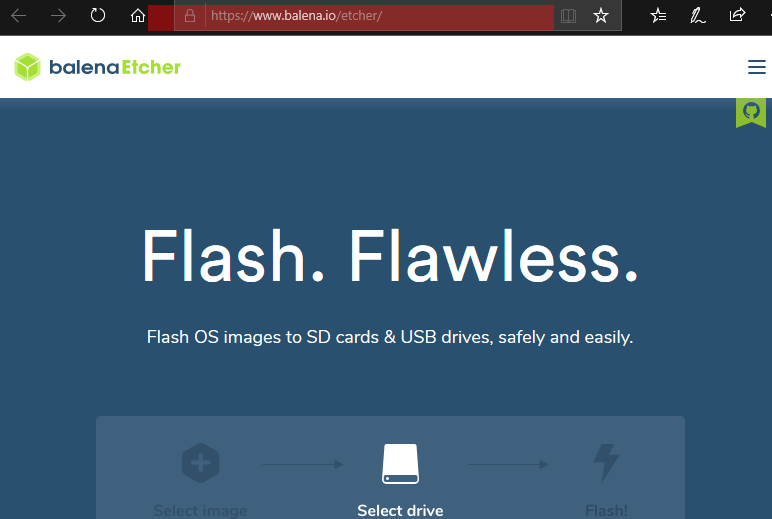Open the hamburger navigation menu
Viewport: 772px width, 519px height.
pos(757,67)
